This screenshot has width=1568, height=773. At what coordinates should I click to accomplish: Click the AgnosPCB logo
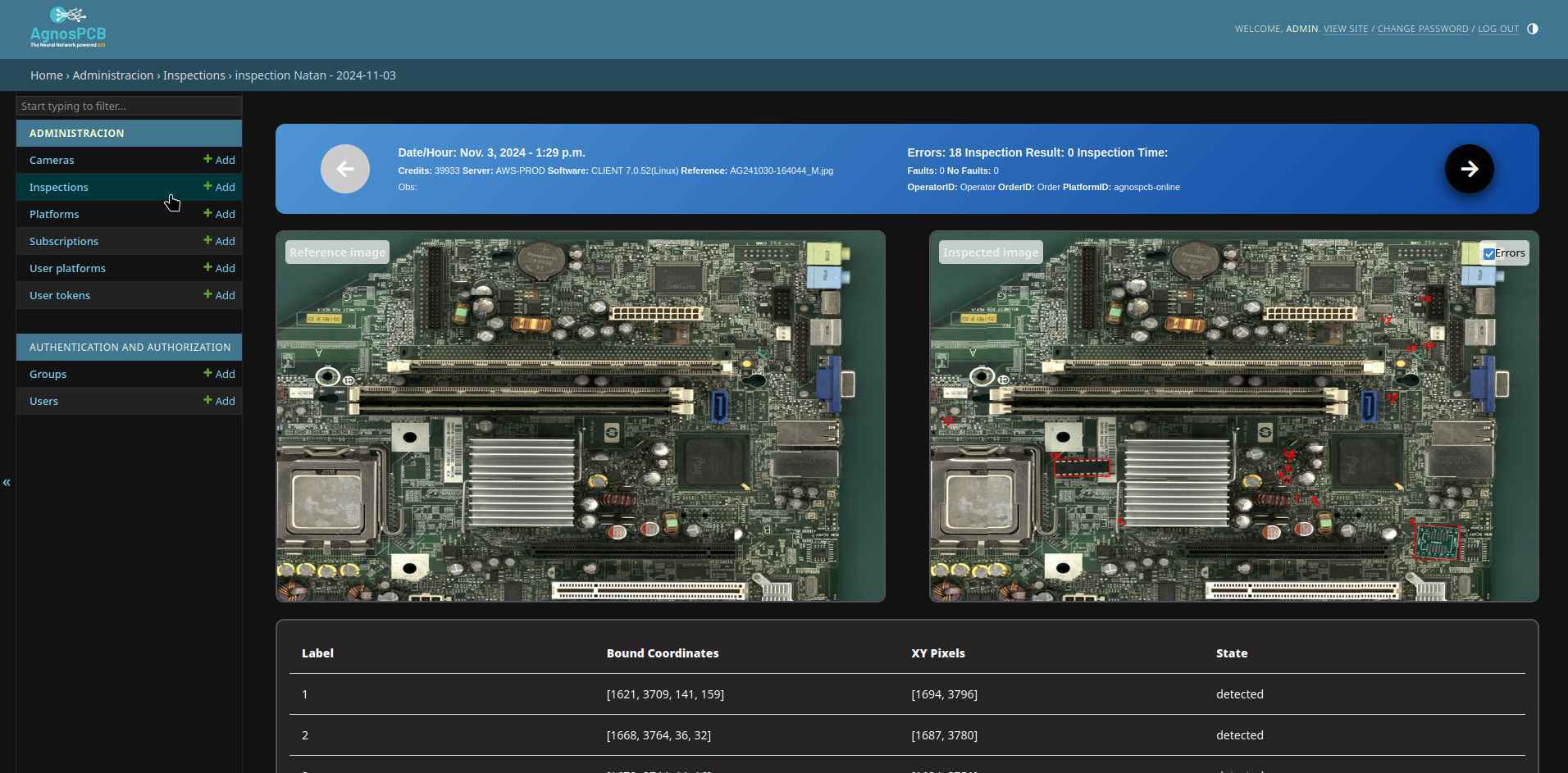pyautogui.click(x=68, y=27)
